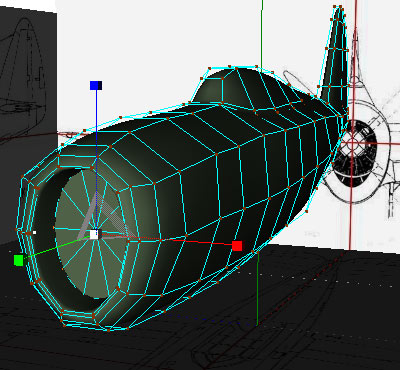Select the small white vertex on cowling rim
Image resolution: width=400 pixels, height=370 pixels.
(x=34, y=232)
